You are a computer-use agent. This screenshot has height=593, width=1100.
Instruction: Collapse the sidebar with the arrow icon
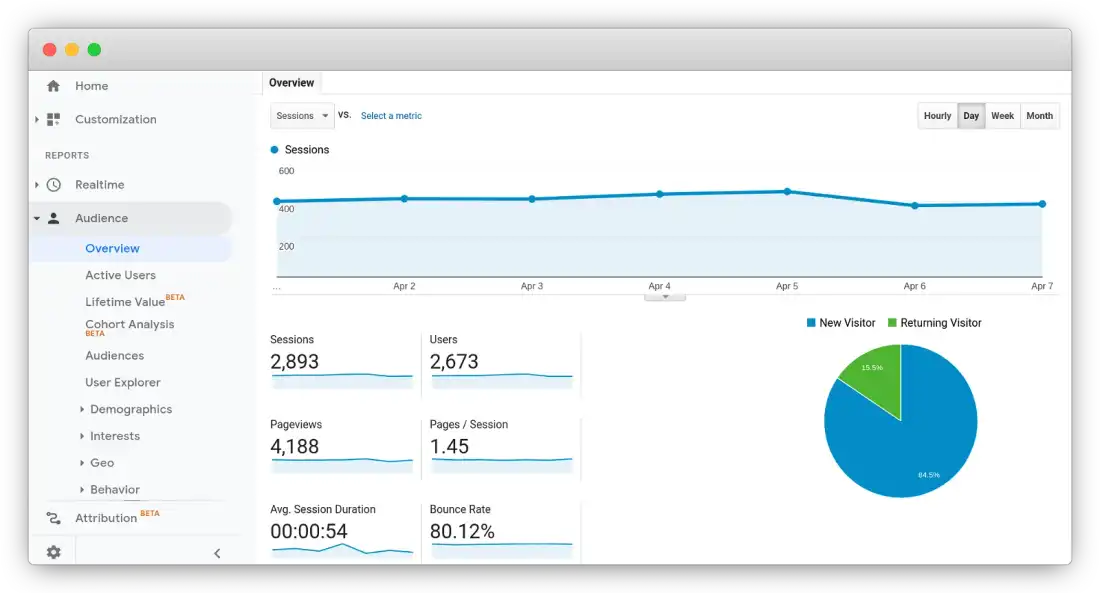[x=217, y=552]
